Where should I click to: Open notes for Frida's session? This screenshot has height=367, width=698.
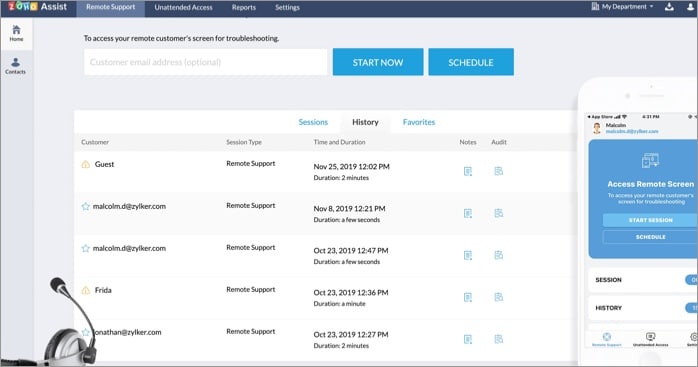click(x=468, y=297)
